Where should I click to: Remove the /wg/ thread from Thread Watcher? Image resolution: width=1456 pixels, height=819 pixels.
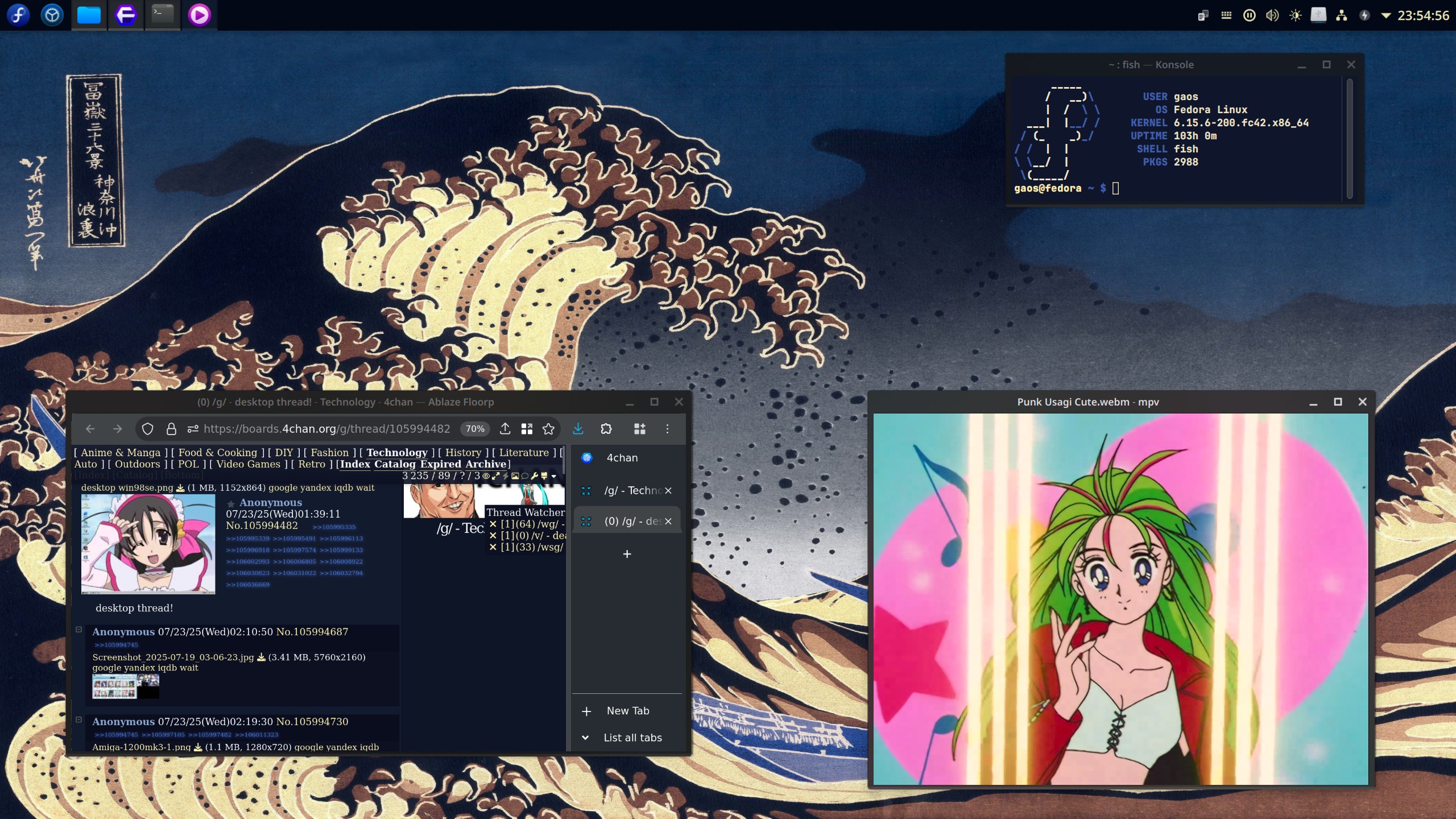click(493, 524)
